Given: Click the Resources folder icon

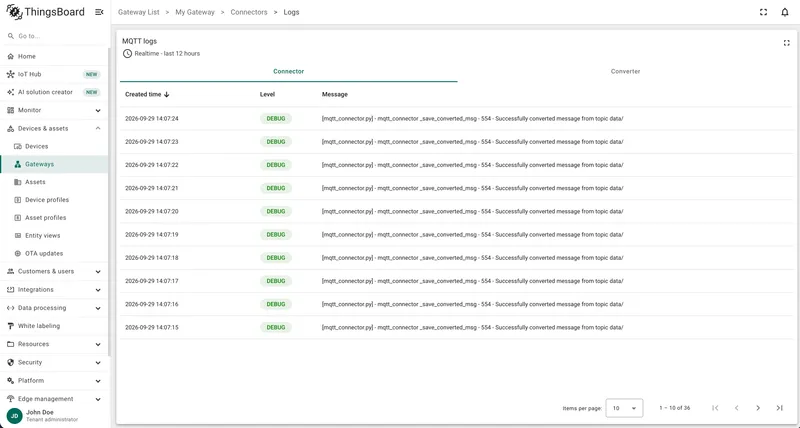Looking at the screenshot, I should pos(11,344).
